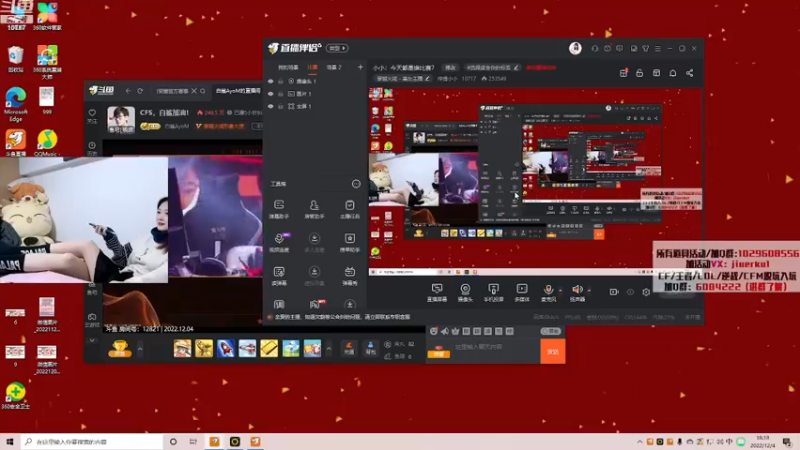
Task: Open the hamburger menu in companion title bar
Action: click(x=658, y=48)
